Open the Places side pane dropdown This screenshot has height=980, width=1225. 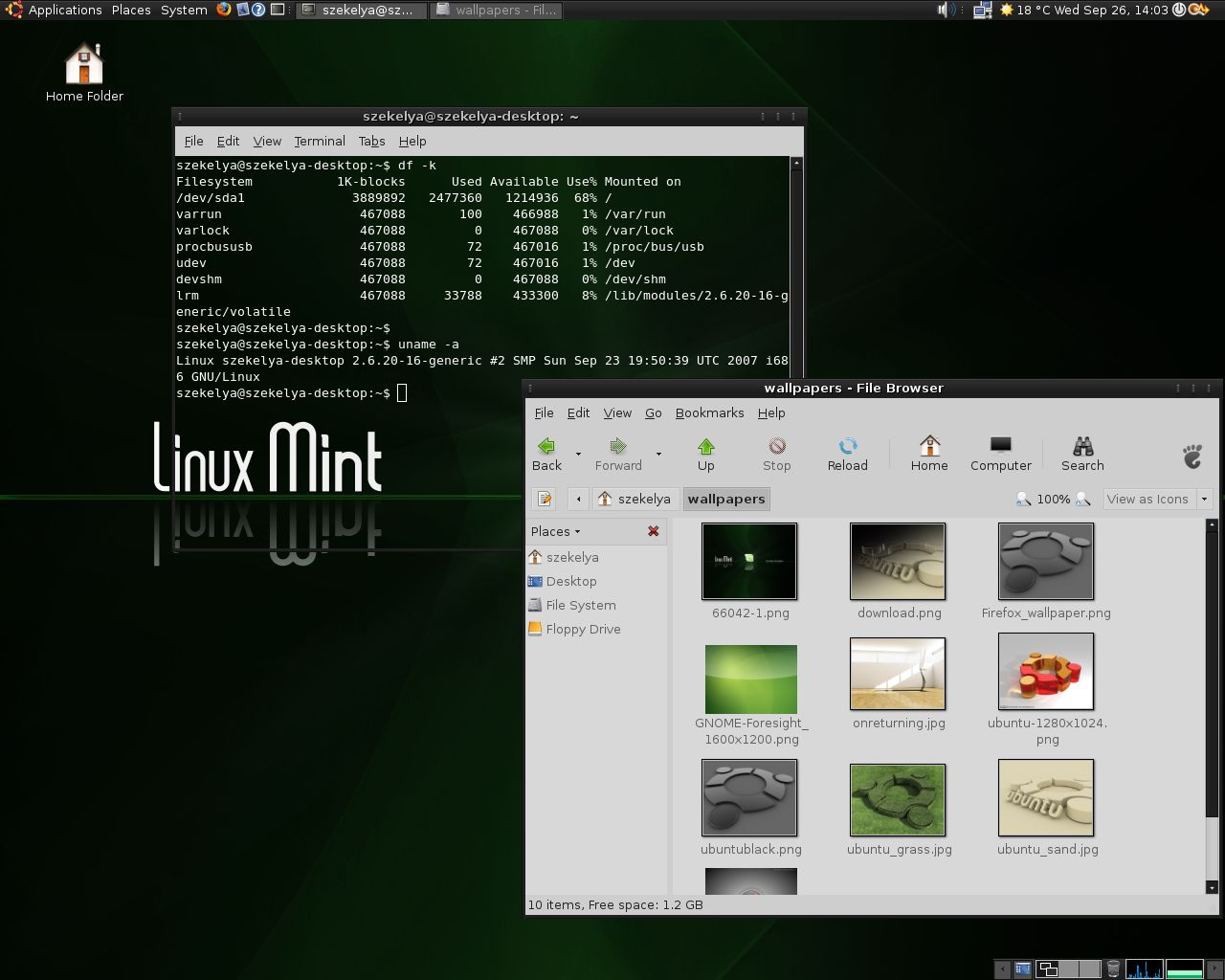tap(555, 531)
